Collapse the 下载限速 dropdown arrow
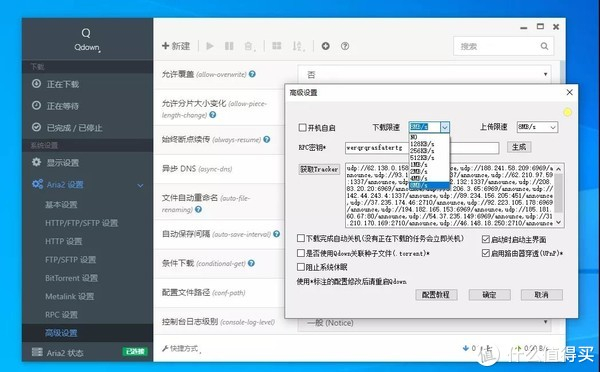Screen dimensions: 600x372 445,127
